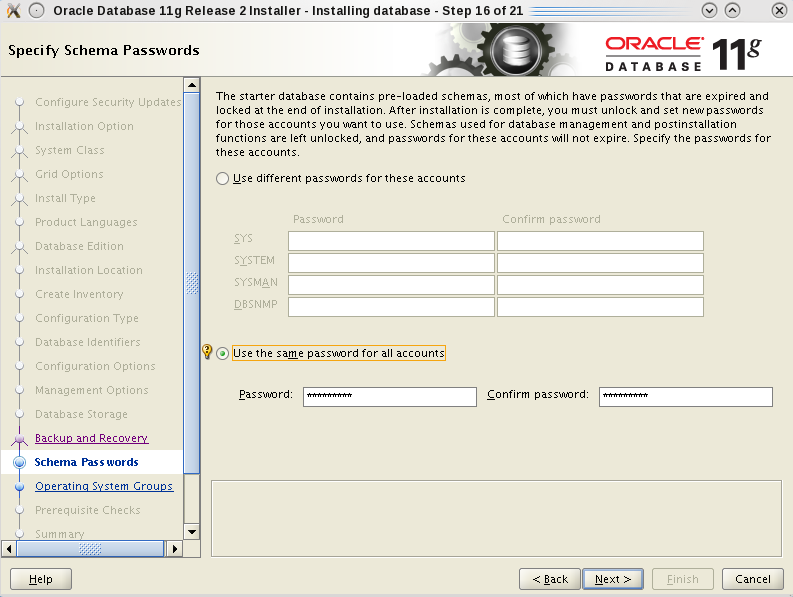Click 'System Class' step
793x597 pixels.
[70, 150]
